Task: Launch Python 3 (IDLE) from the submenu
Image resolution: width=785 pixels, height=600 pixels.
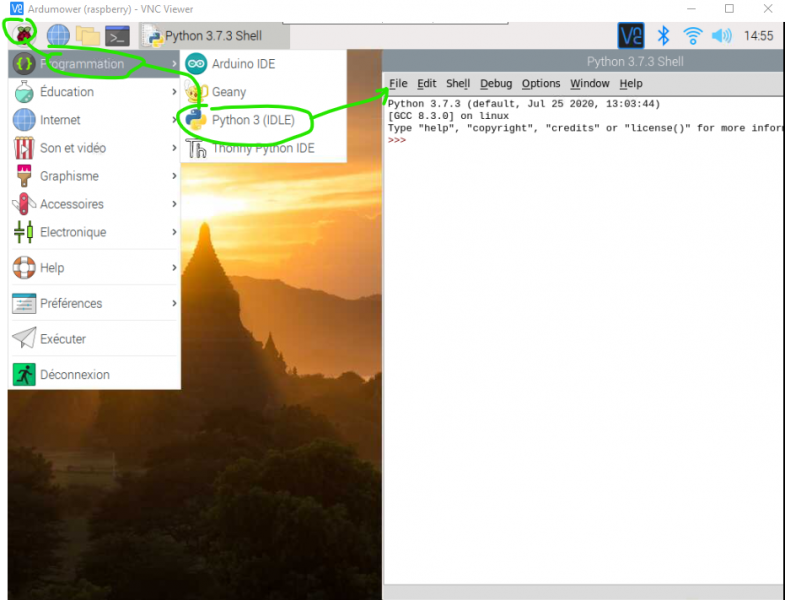Action: 263,120
